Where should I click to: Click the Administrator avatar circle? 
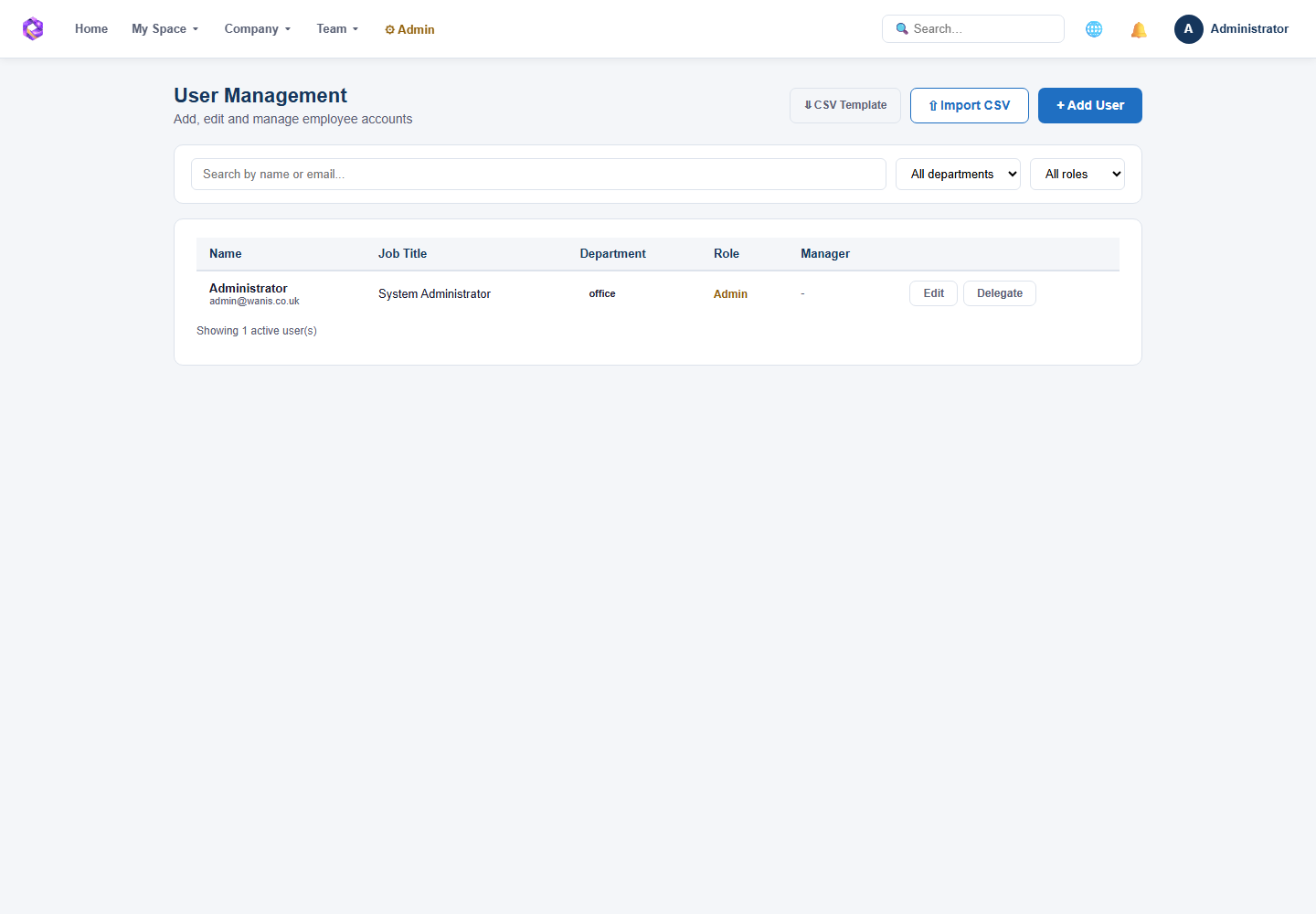point(1188,29)
